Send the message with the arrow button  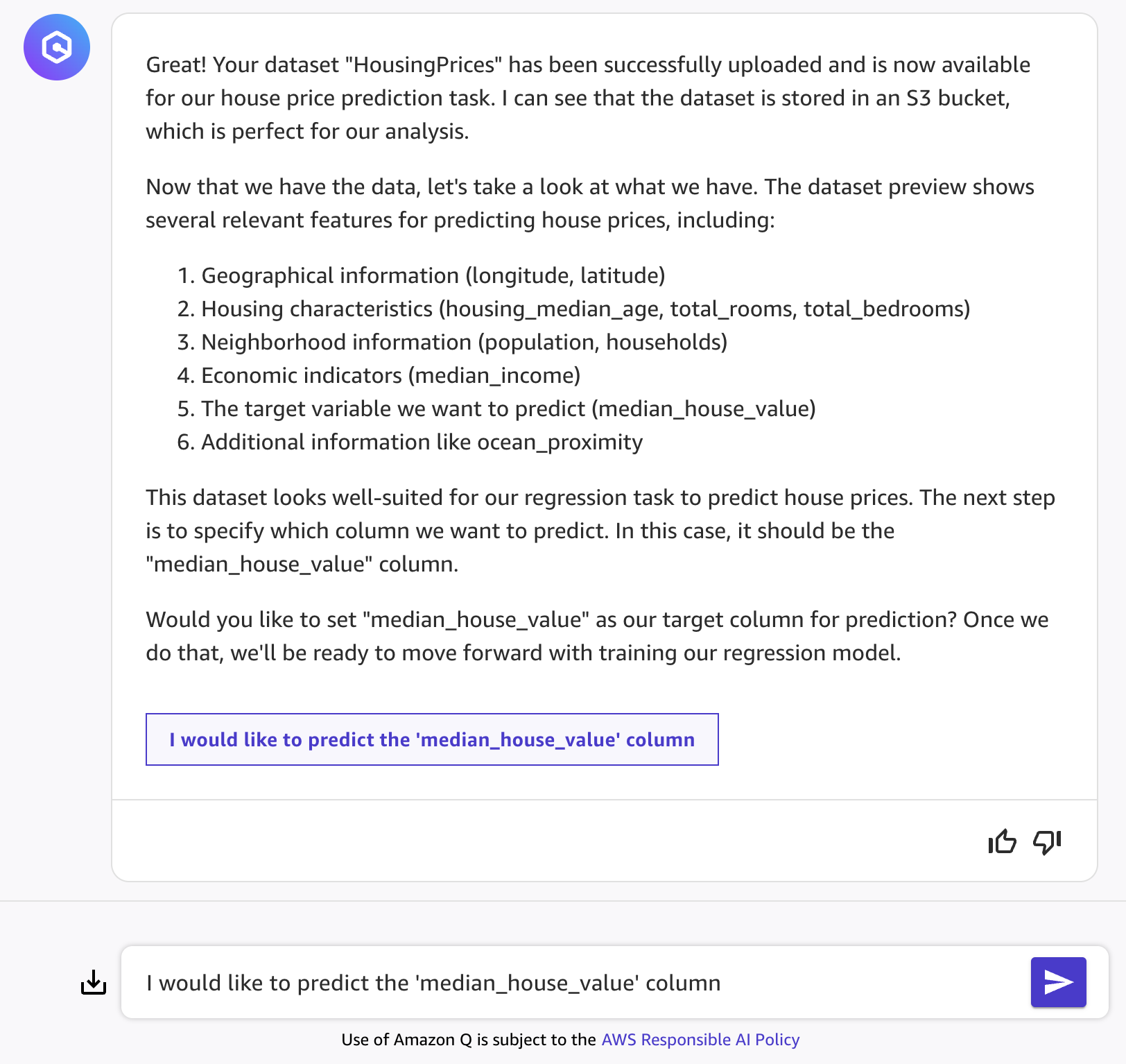(x=1058, y=982)
